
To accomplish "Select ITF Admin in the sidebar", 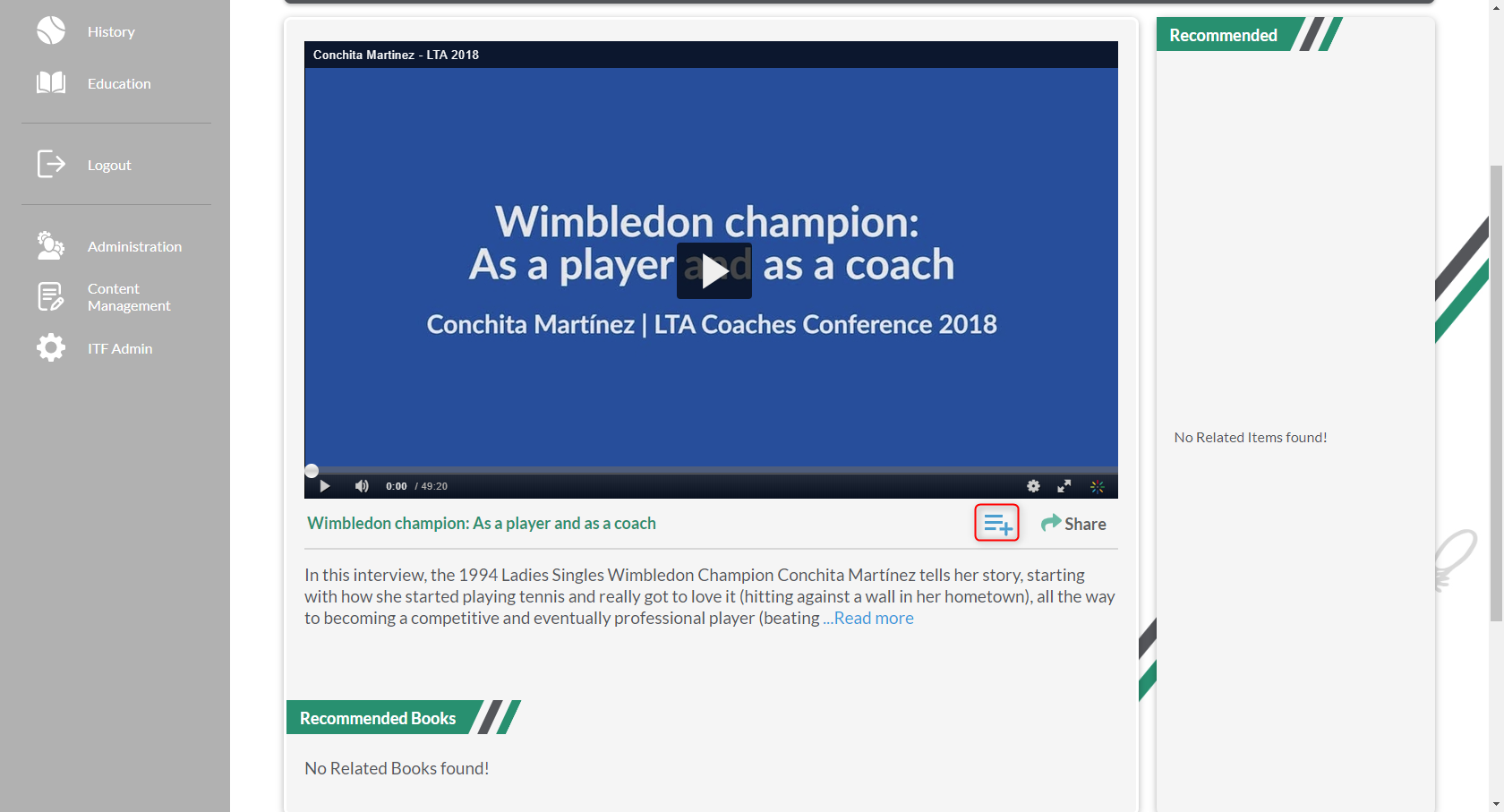I will 120,348.
